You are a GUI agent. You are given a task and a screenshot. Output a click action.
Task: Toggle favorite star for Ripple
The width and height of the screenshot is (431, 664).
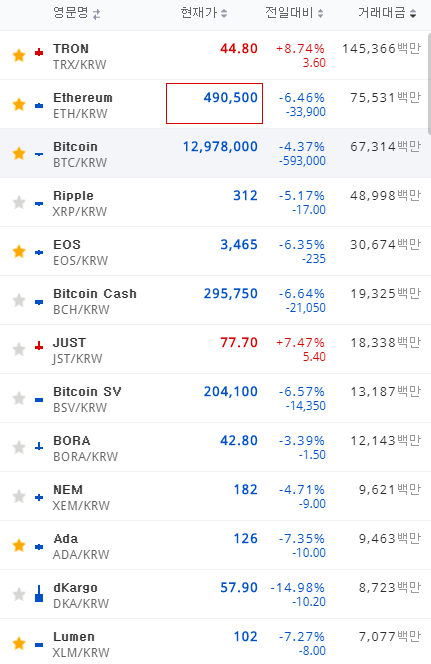[19, 202]
